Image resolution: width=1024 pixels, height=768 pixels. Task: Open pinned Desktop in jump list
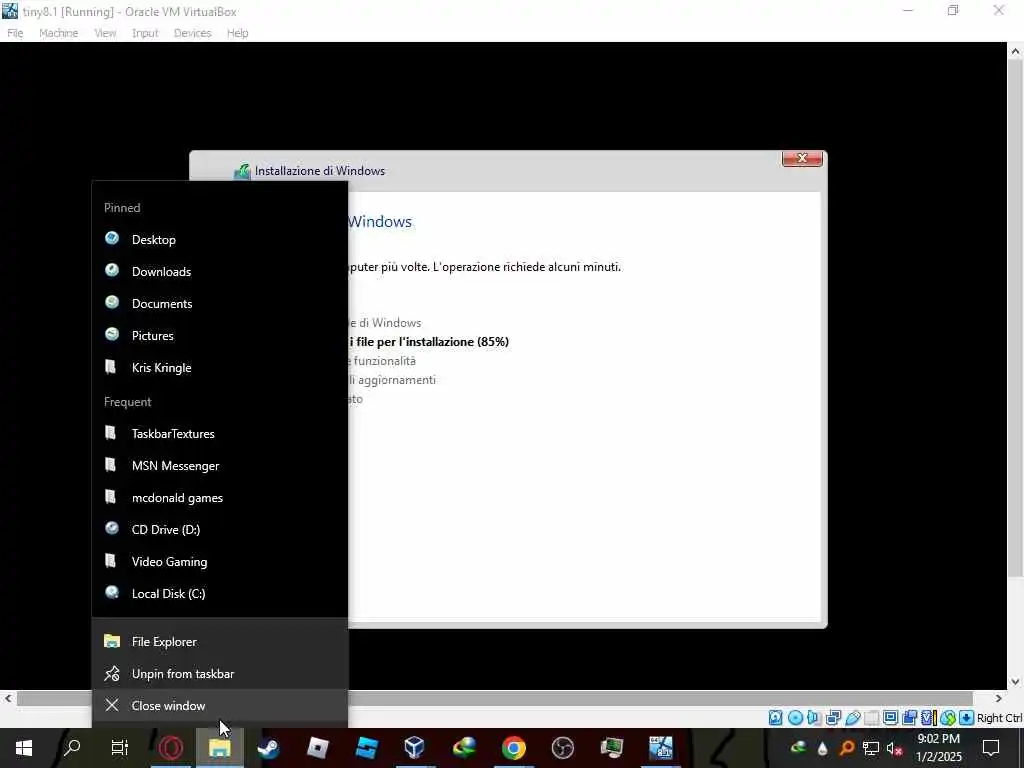(x=219, y=240)
